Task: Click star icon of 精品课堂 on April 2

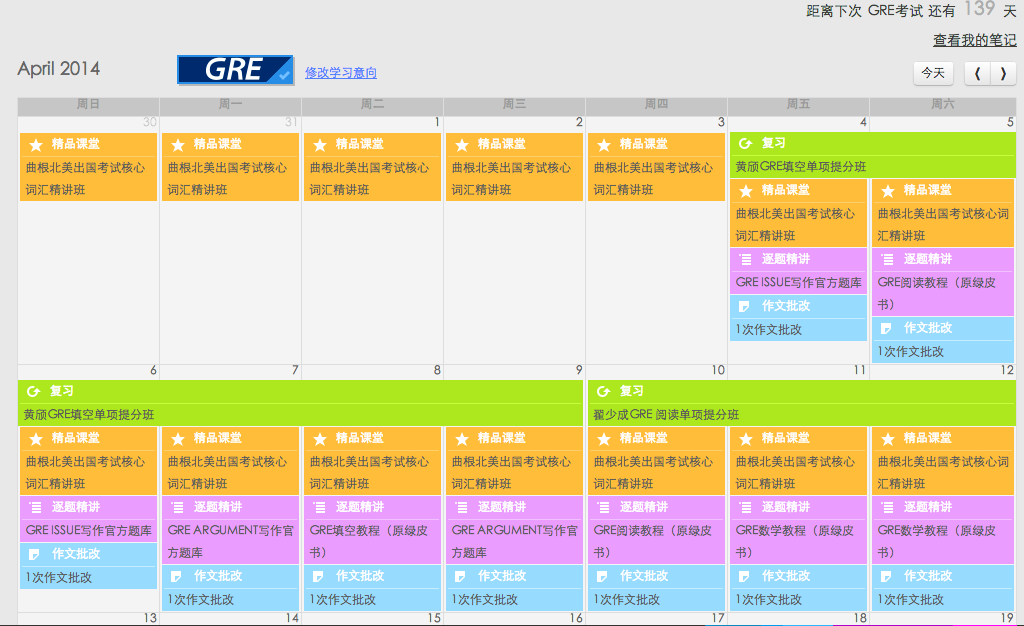Action: (x=462, y=145)
